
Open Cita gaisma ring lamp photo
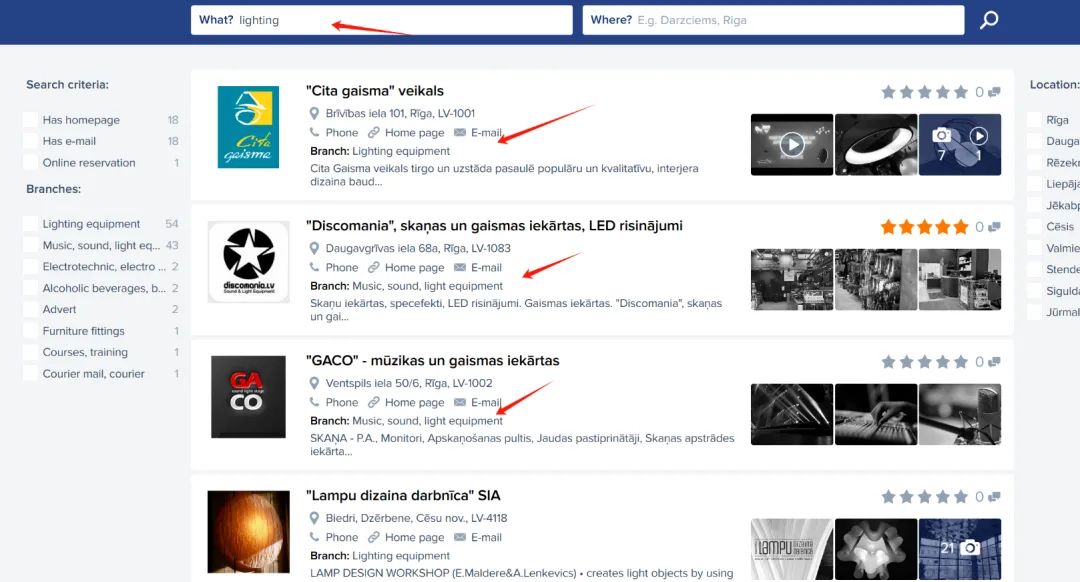pyautogui.click(x=875, y=145)
